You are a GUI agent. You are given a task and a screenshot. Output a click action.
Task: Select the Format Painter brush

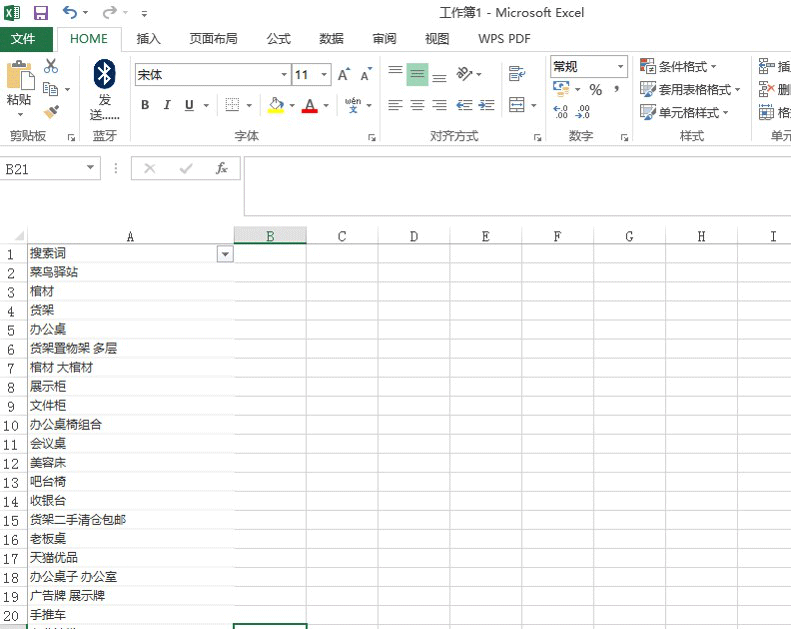[51, 112]
